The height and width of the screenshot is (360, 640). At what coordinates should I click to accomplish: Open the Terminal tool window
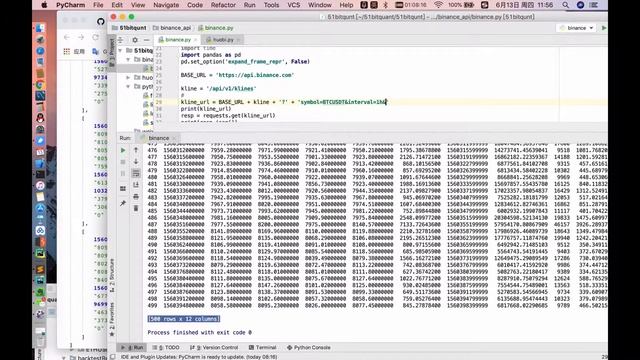click(262, 347)
